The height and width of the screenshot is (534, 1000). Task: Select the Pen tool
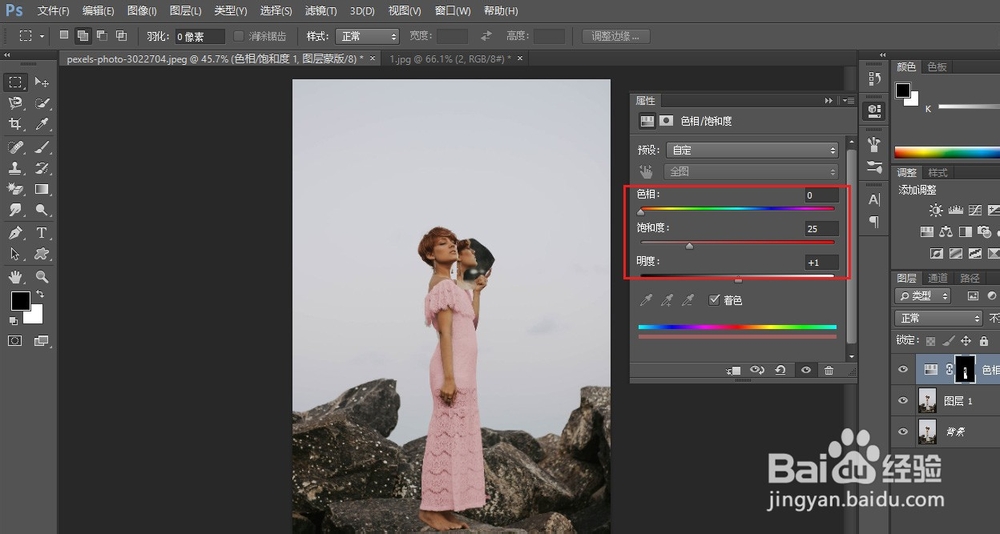coord(15,233)
